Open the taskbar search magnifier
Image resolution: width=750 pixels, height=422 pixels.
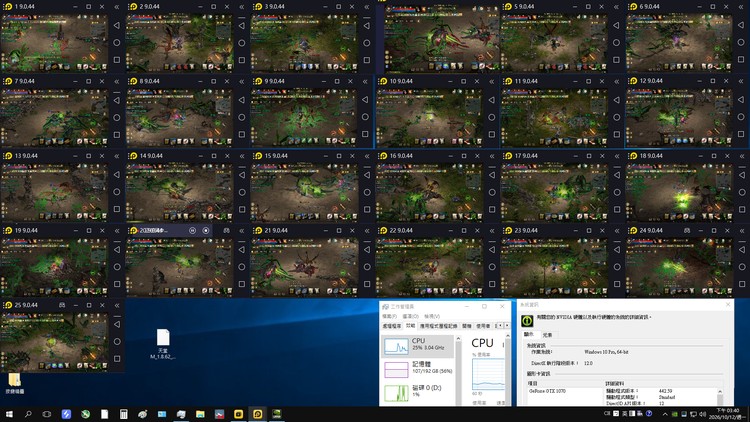[28, 414]
